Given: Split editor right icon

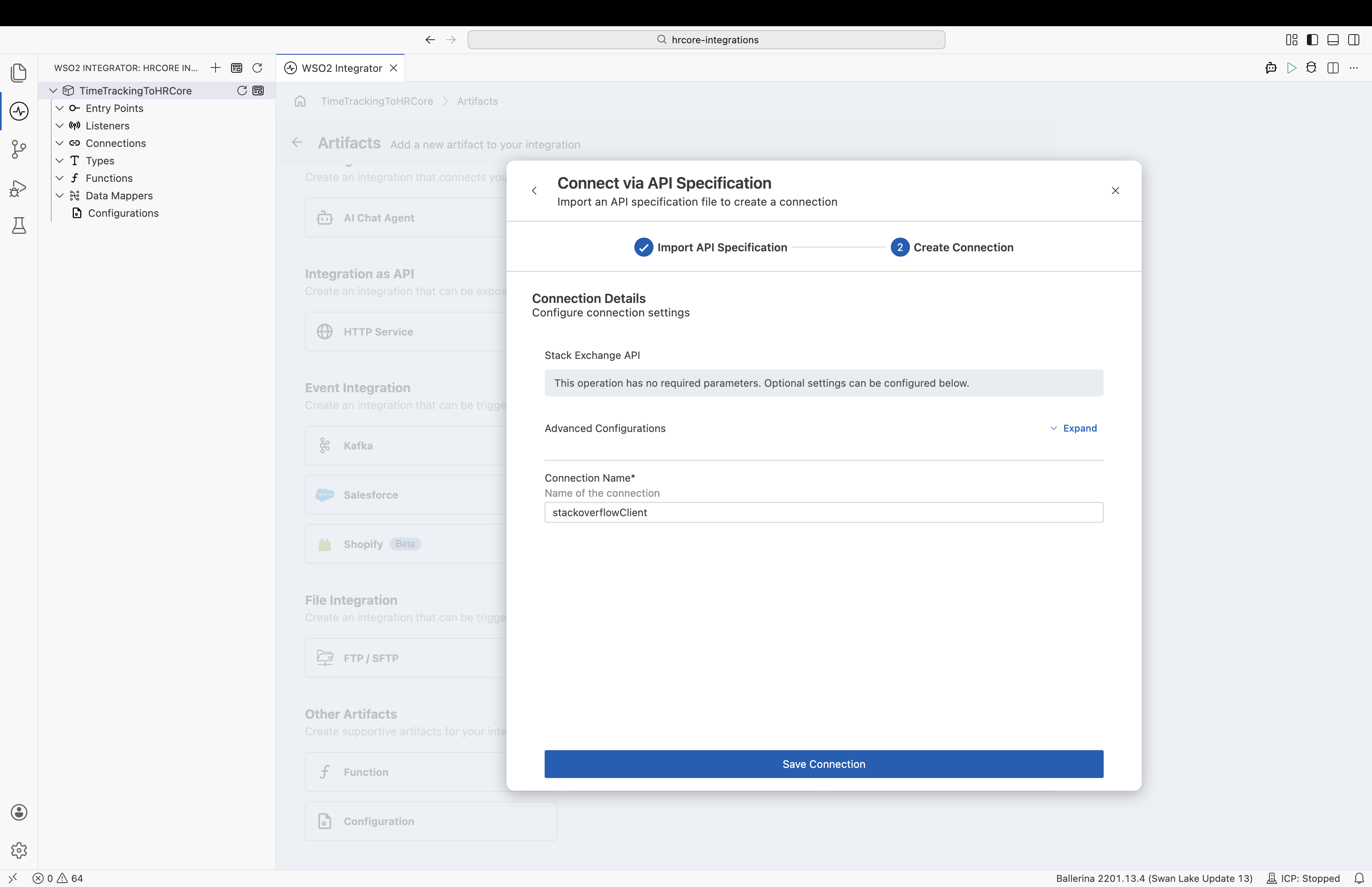Looking at the screenshot, I should (x=1333, y=68).
